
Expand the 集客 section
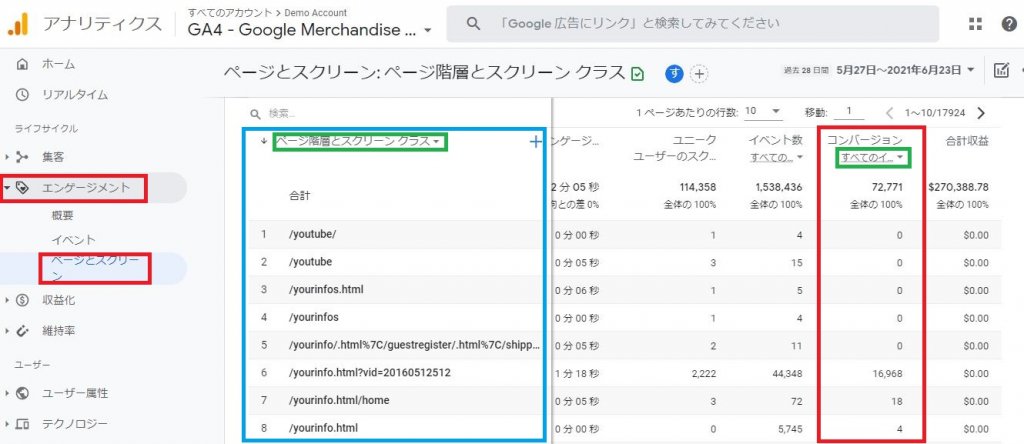pyautogui.click(x=7, y=157)
